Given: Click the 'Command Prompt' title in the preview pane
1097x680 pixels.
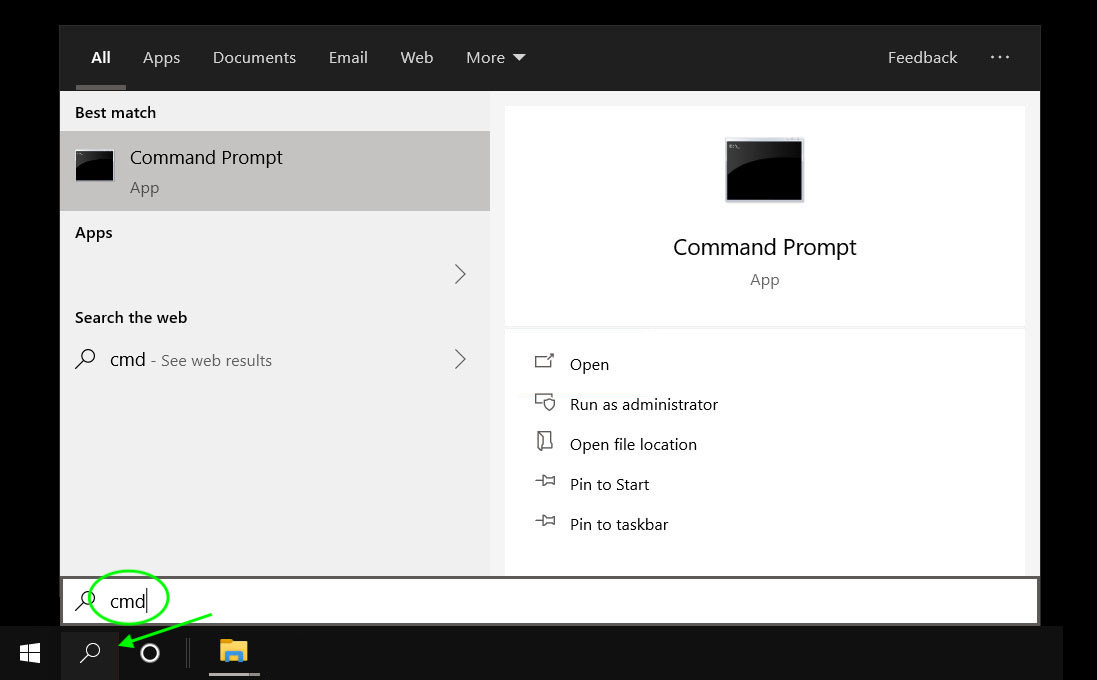Looking at the screenshot, I should tap(764, 247).
